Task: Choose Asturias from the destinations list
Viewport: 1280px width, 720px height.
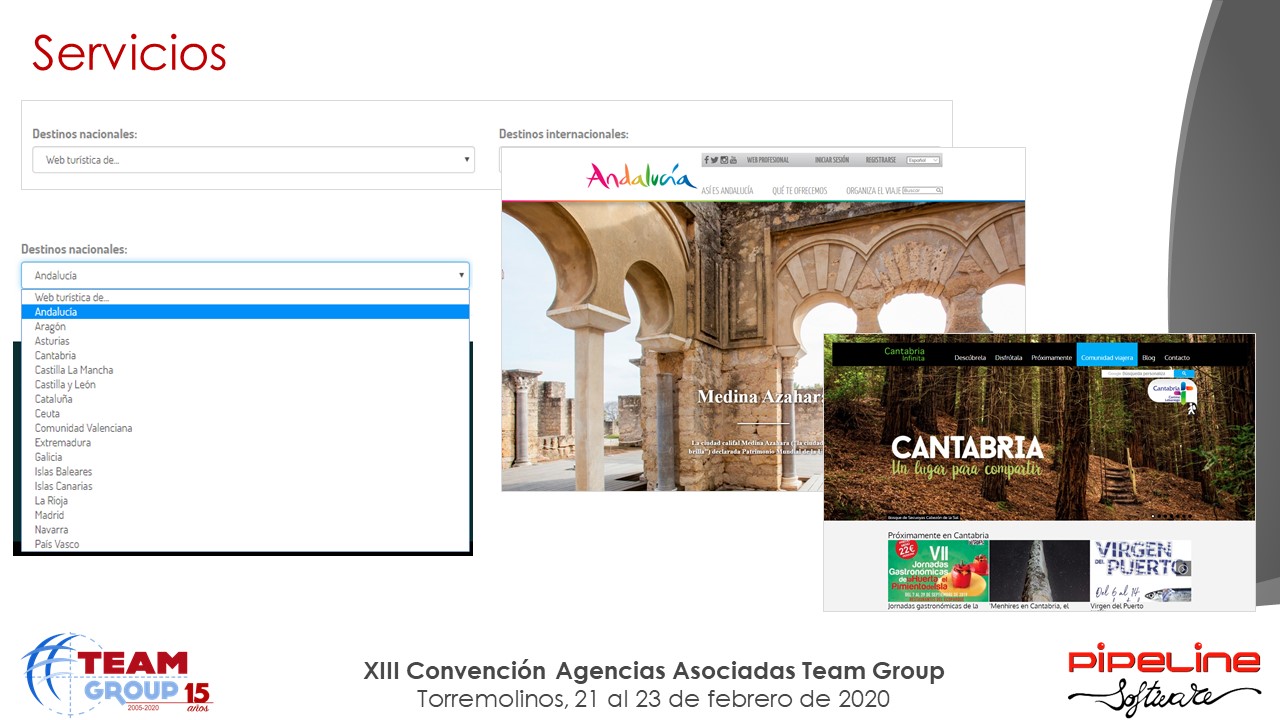Action: pyautogui.click(x=245, y=341)
